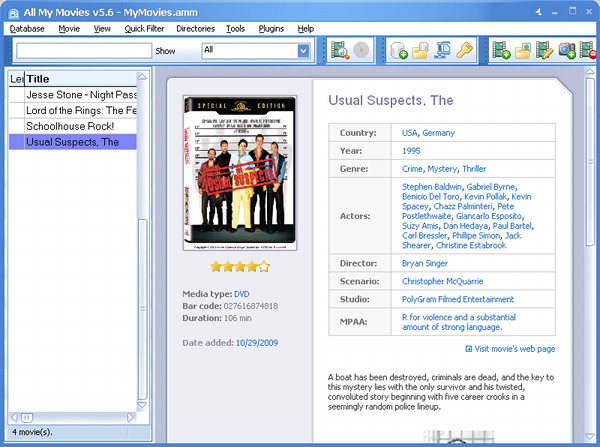Open the Help menu

pyautogui.click(x=306, y=29)
